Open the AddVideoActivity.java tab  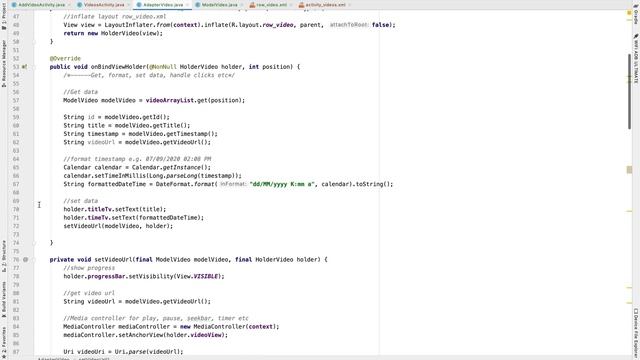coord(41,5)
